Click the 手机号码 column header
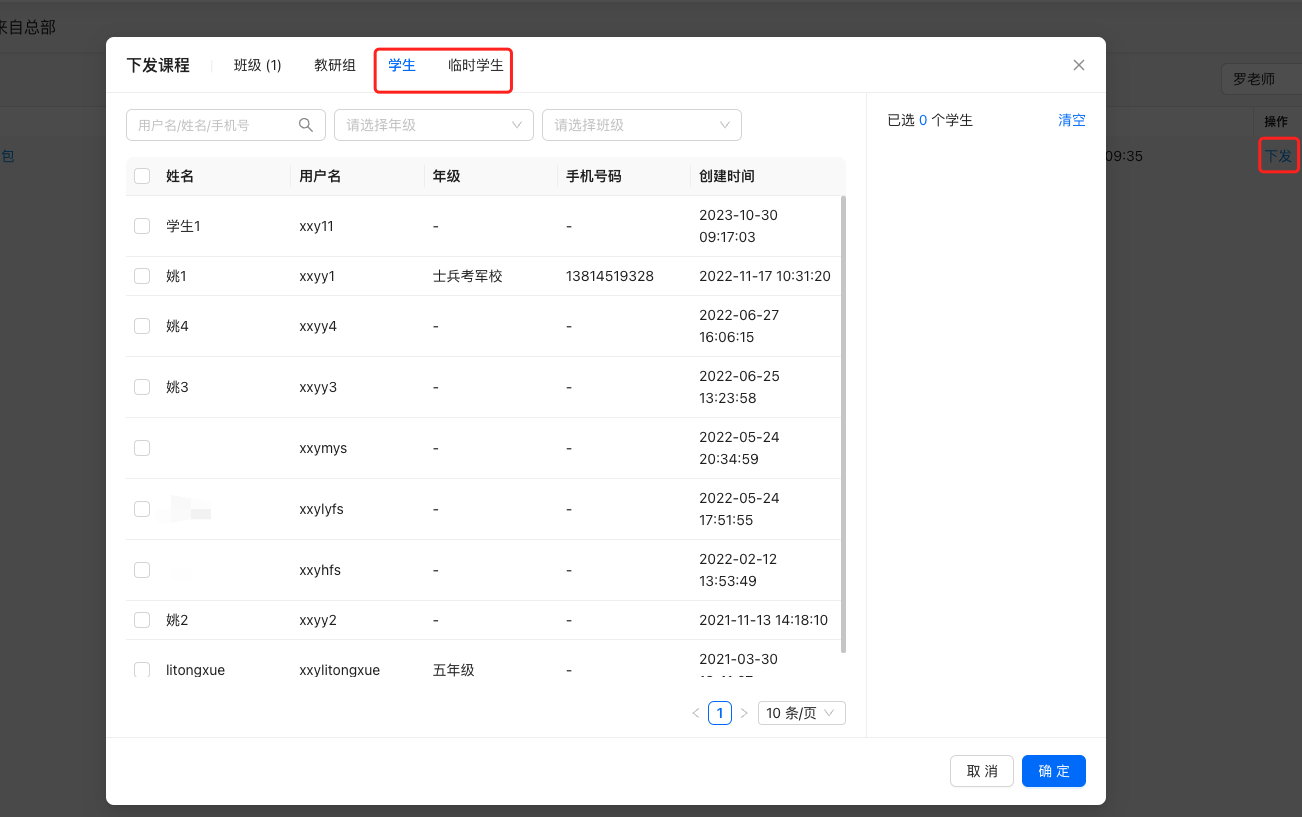 [594, 176]
